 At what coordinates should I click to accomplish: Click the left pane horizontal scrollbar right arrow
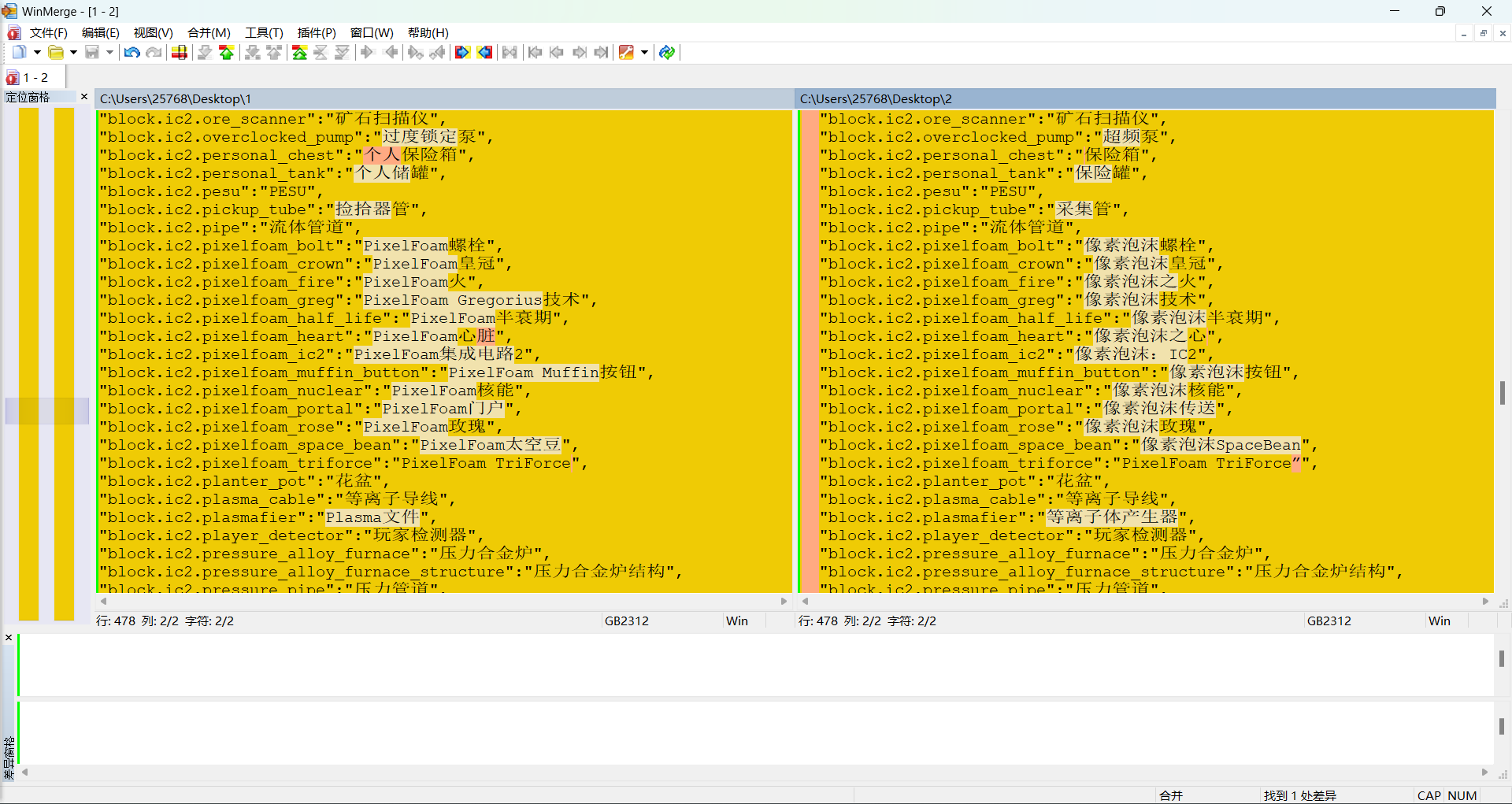click(783, 601)
